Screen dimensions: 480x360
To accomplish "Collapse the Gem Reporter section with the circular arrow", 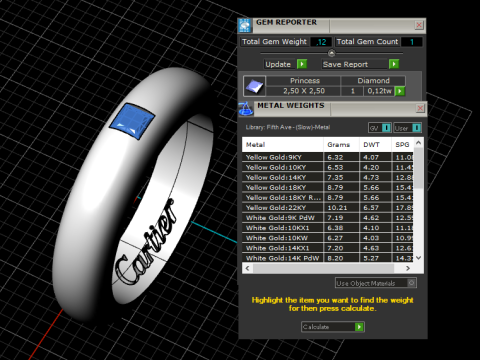I will coord(331,53).
